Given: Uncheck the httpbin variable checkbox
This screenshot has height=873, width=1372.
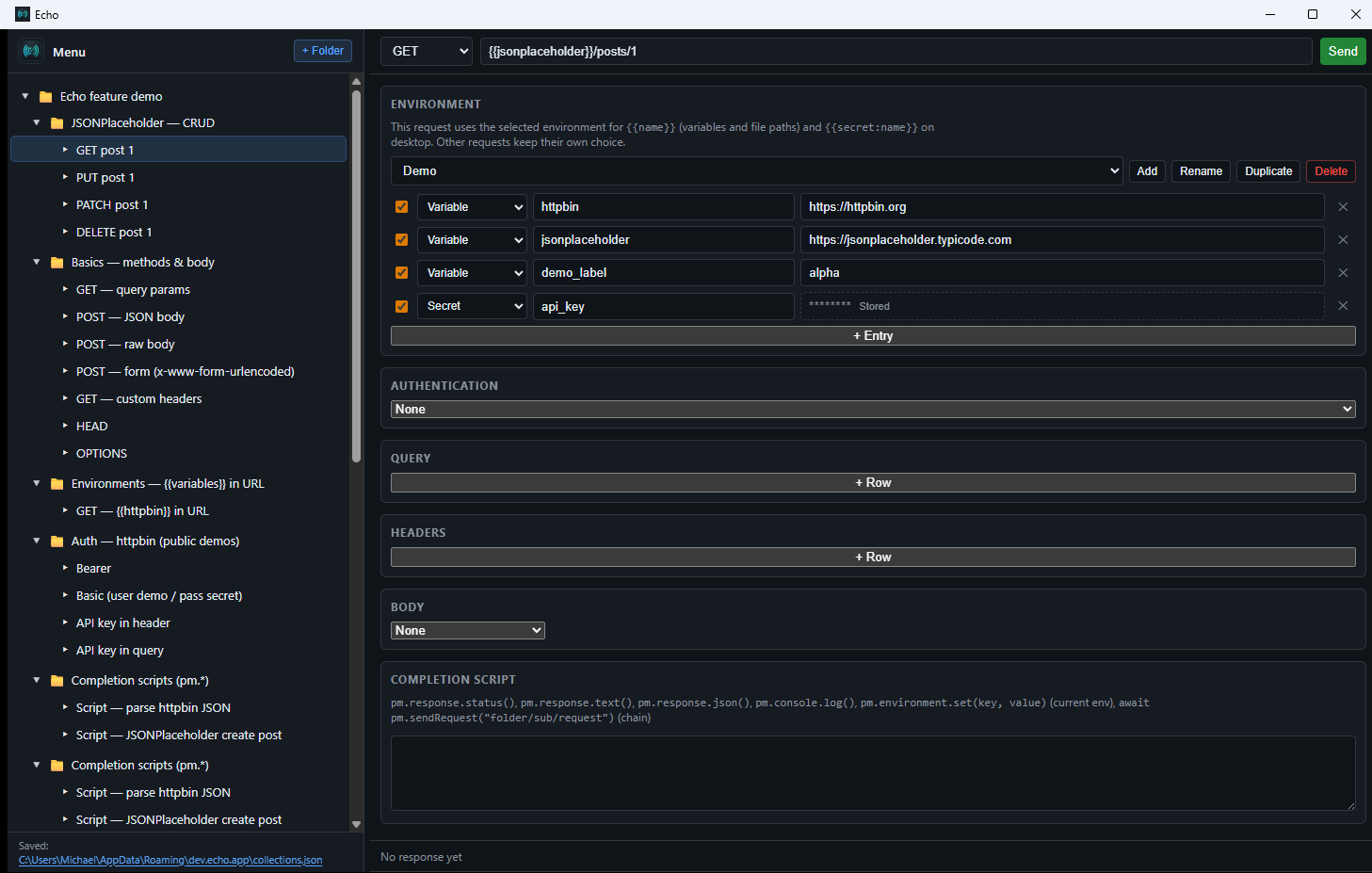Looking at the screenshot, I should (402, 207).
